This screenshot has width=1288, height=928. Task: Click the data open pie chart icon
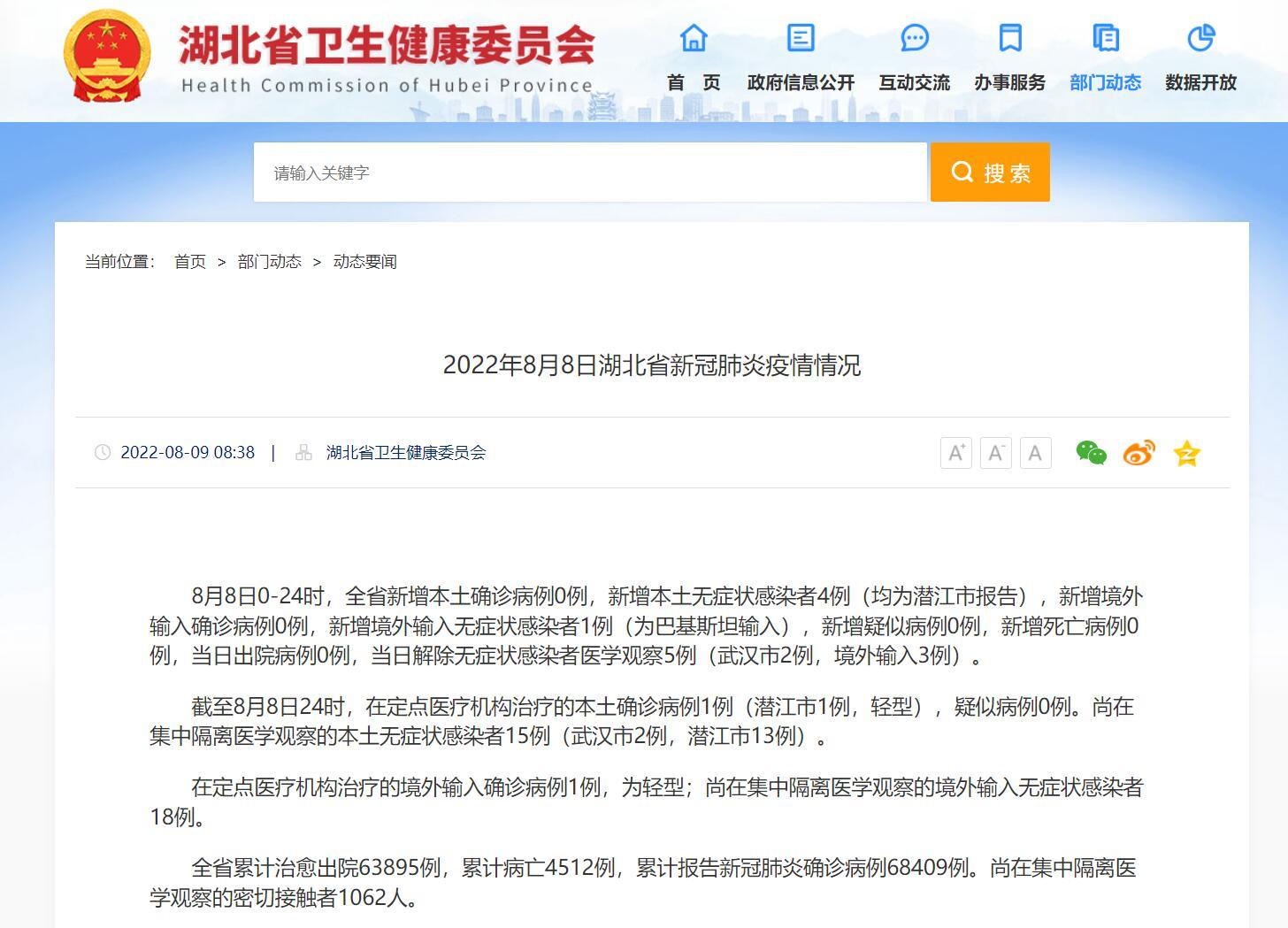click(1200, 38)
